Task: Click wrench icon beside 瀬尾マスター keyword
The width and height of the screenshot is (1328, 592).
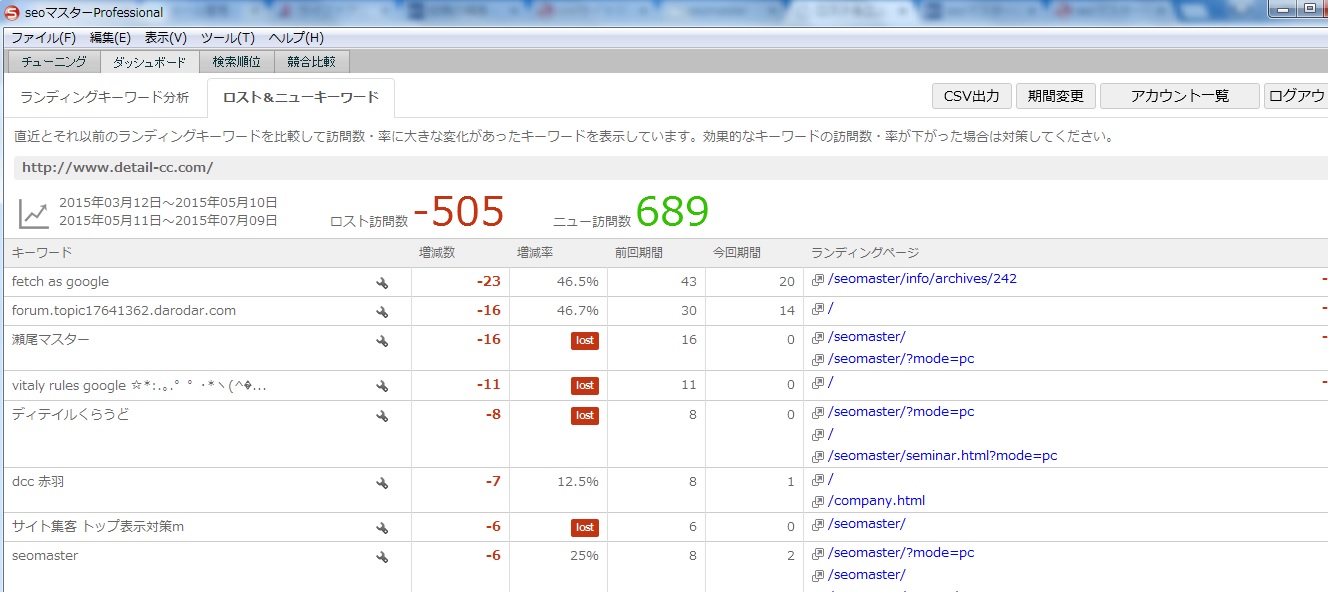Action: [x=382, y=341]
